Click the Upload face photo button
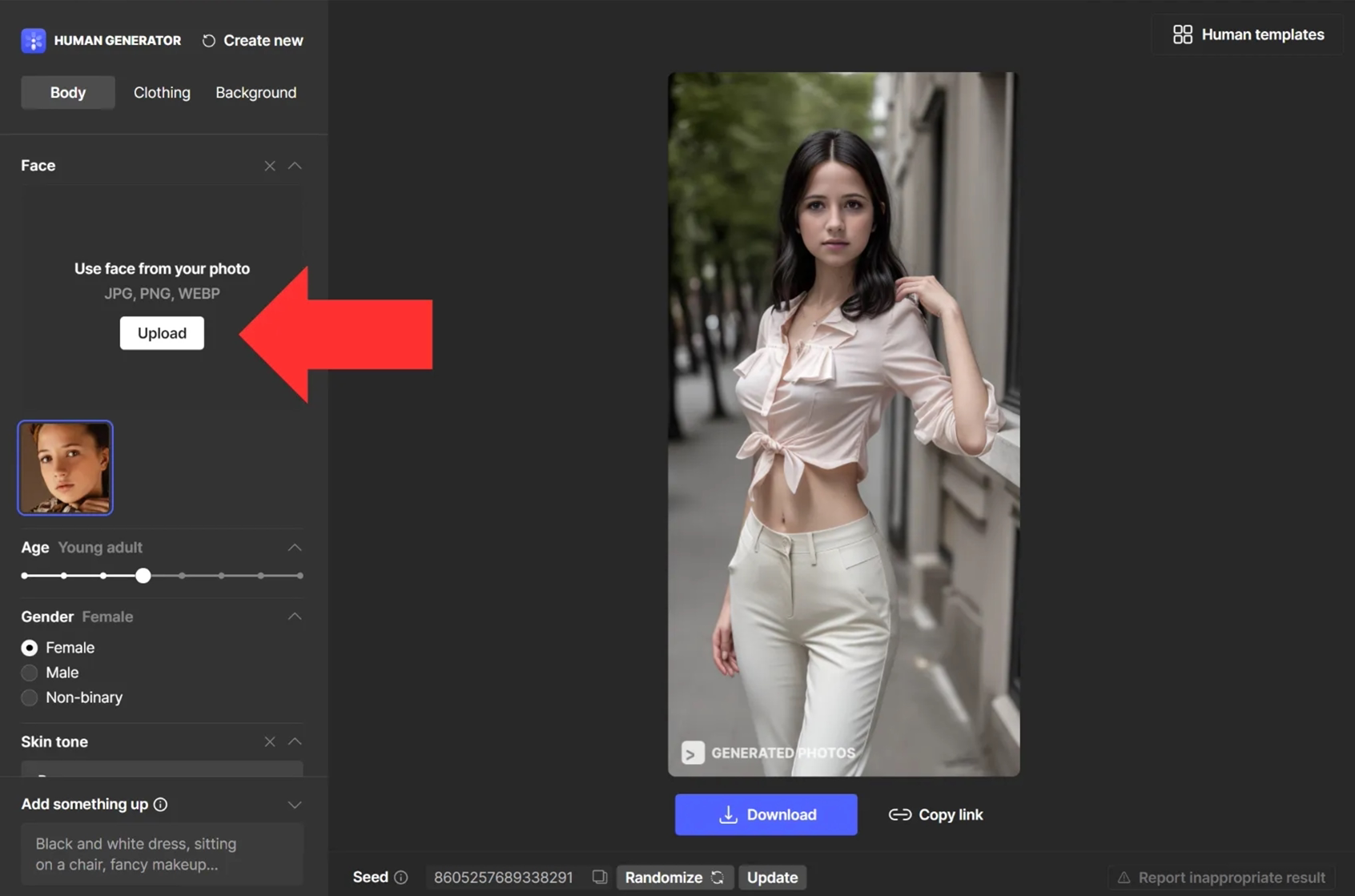 (162, 333)
